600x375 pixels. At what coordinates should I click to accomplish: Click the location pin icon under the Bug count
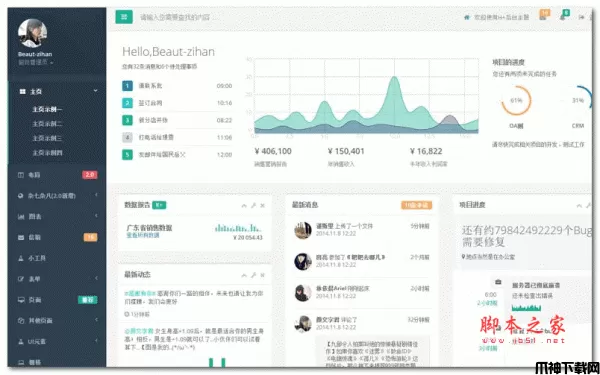[463, 257]
